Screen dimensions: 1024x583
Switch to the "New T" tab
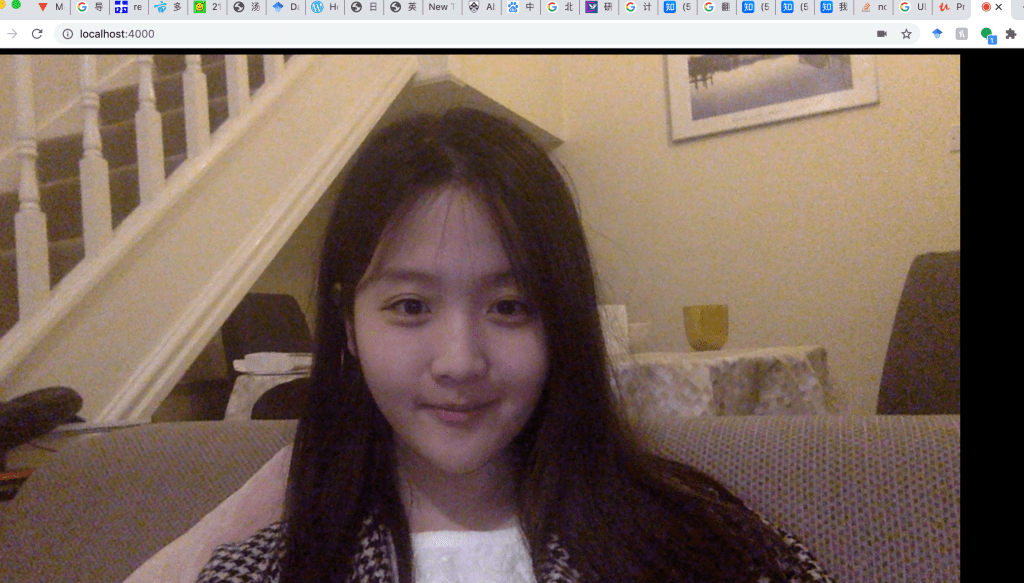(440, 7)
